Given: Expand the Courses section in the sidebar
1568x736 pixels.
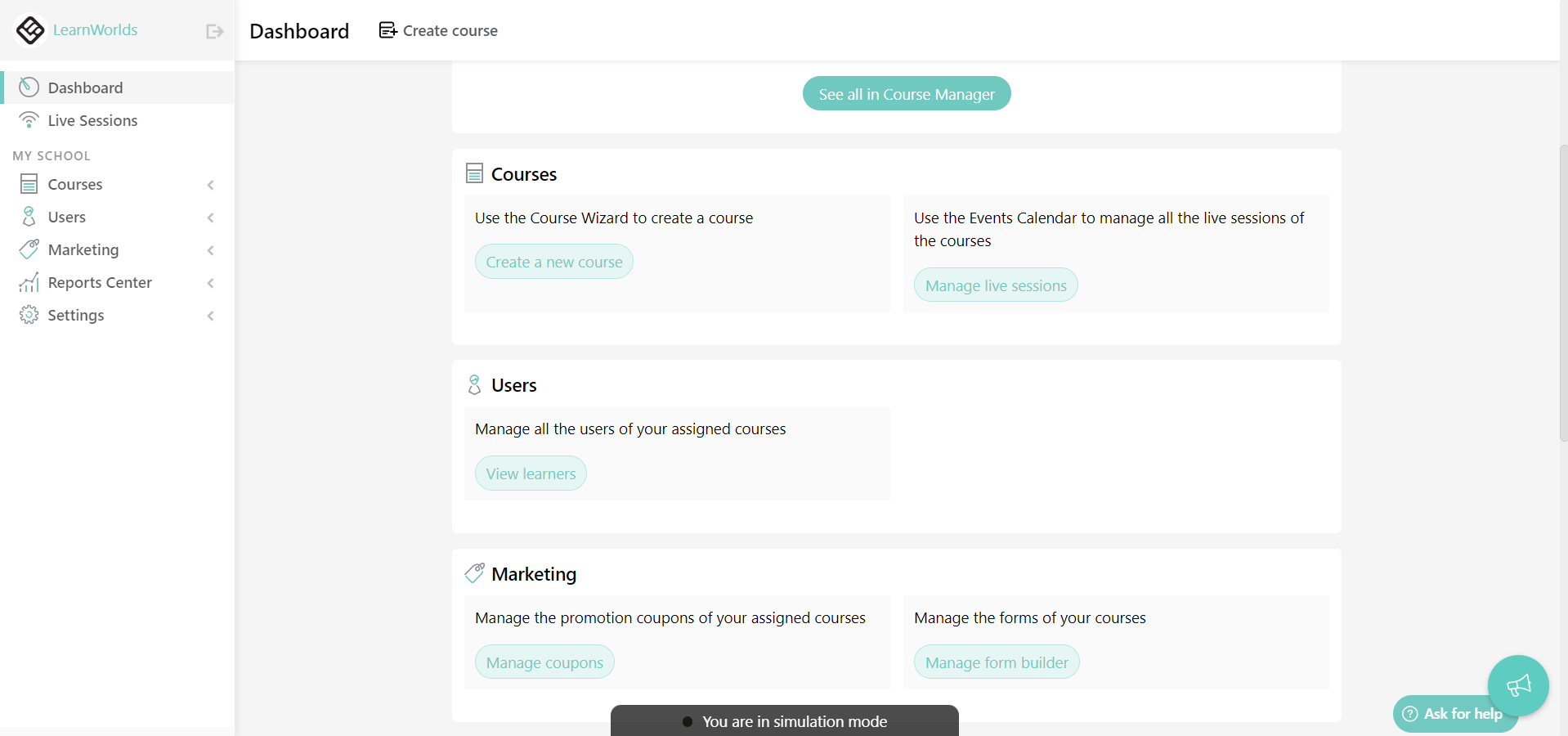Looking at the screenshot, I should tap(211, 185).
